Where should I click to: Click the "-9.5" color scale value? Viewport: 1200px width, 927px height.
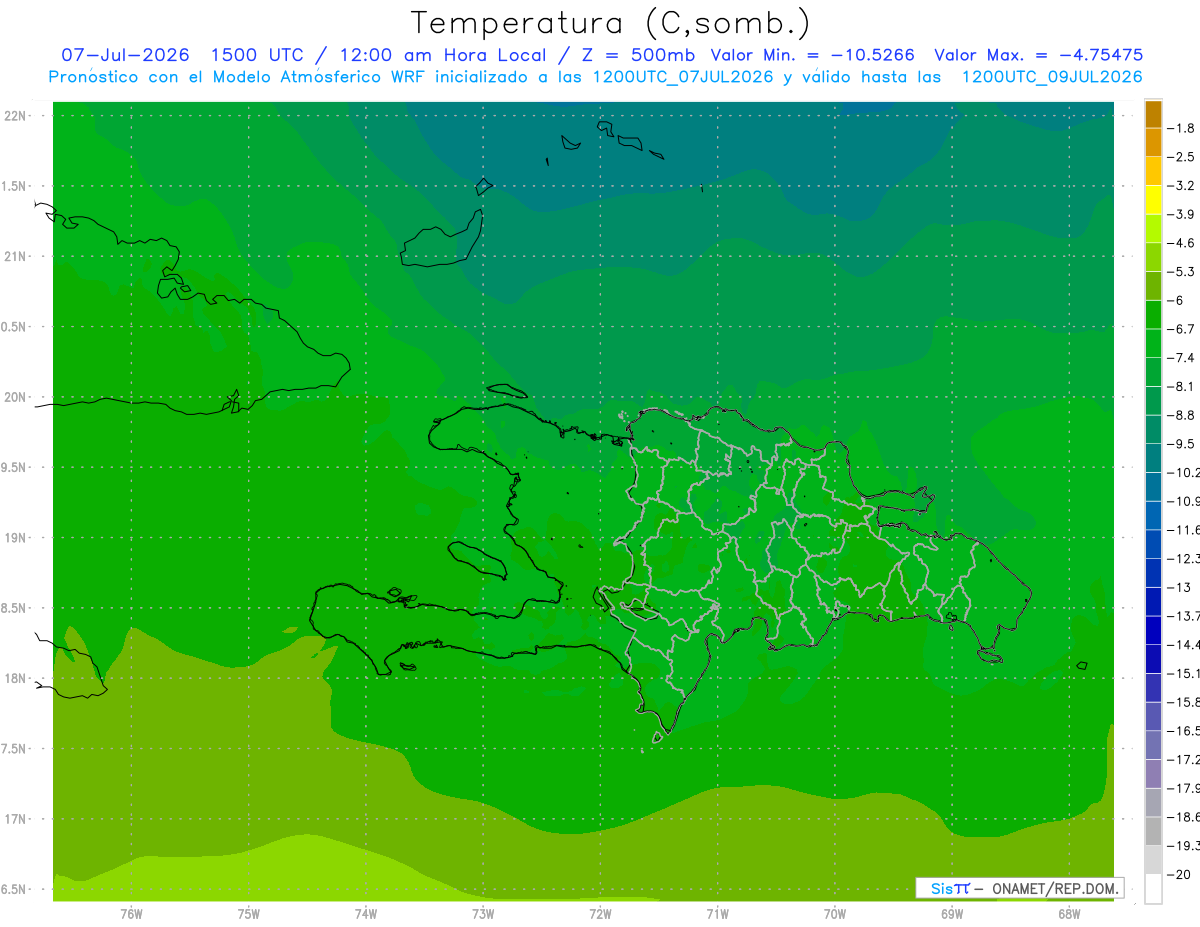1181,444
